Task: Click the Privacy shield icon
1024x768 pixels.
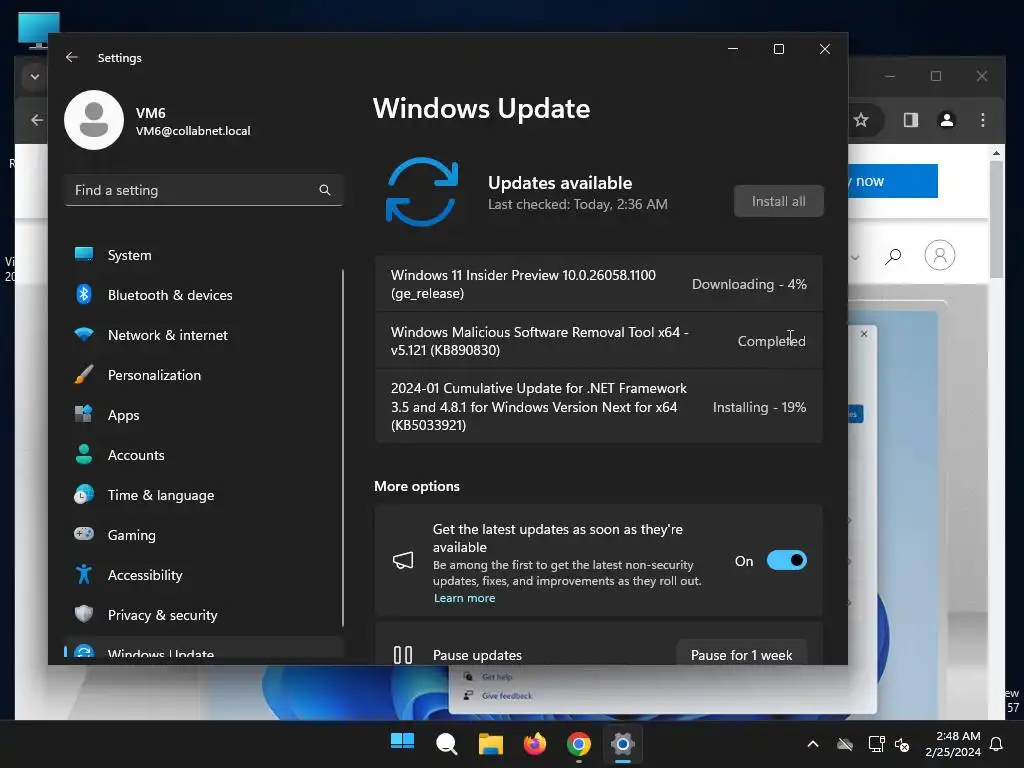Action: [x=84, y=614]
